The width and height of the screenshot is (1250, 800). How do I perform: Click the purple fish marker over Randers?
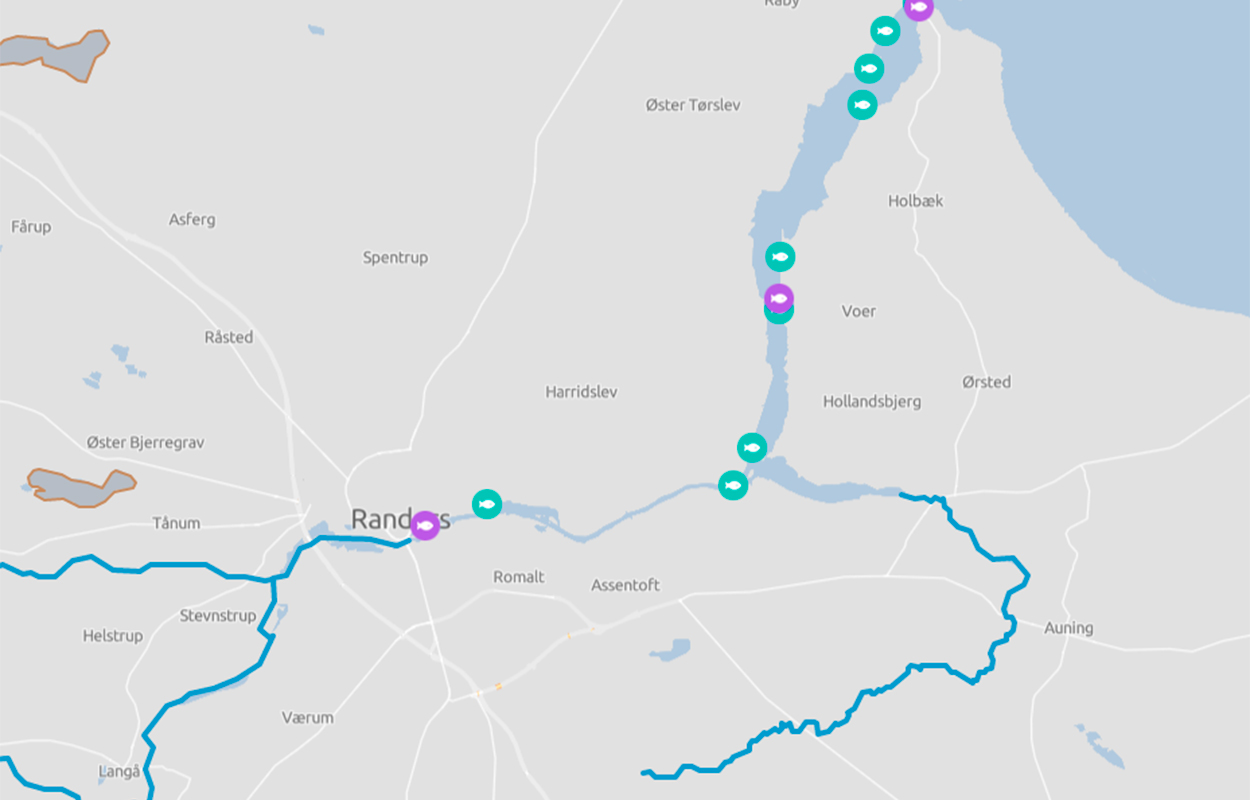pyautogui.click(x=425, y=525)
